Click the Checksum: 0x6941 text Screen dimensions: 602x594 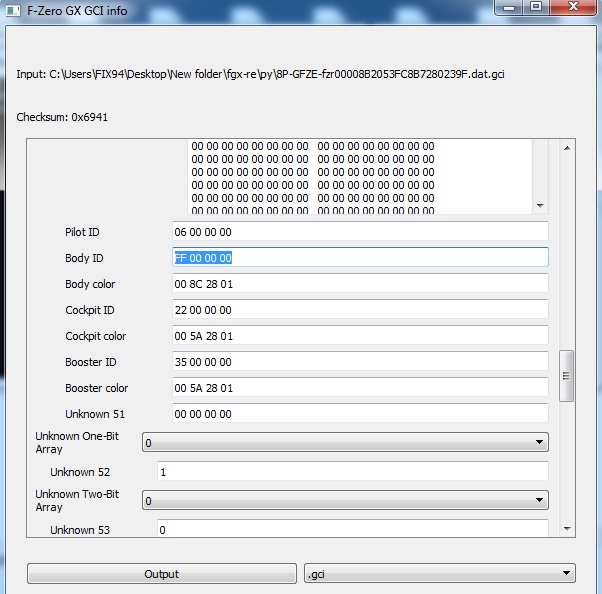click(x=62, y=117)
